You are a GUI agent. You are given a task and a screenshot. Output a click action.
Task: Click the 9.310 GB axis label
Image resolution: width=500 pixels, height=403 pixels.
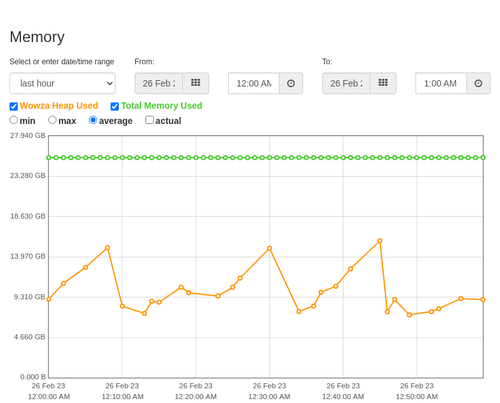(x=30, y=297)
